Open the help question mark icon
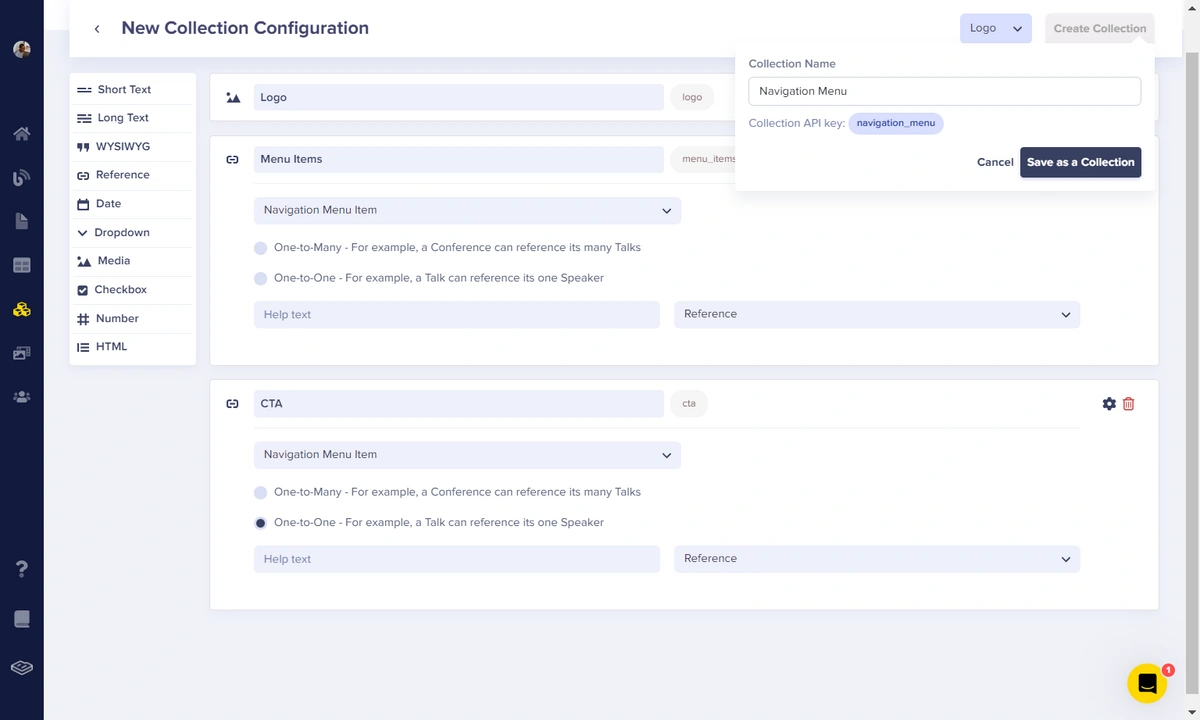 [21, 569]
